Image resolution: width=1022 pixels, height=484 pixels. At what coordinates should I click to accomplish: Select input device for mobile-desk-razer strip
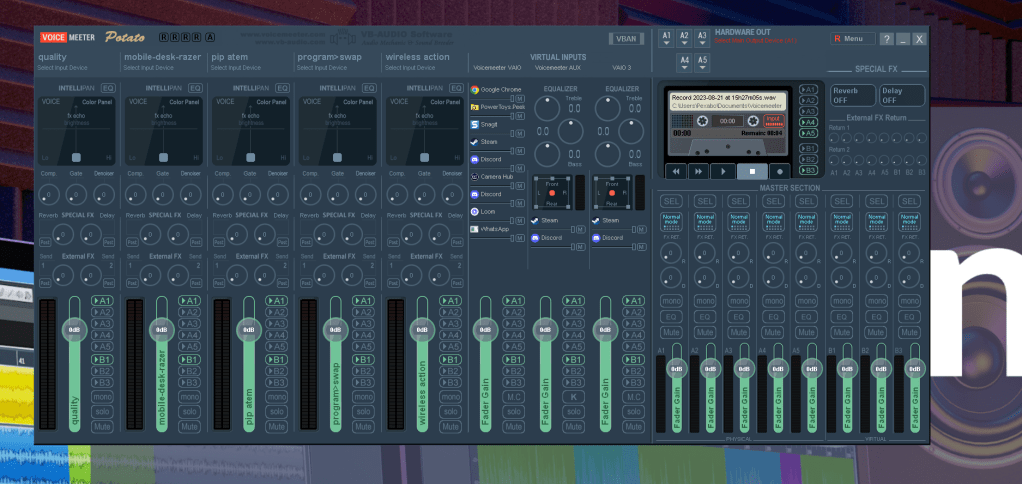click(149, 68)
